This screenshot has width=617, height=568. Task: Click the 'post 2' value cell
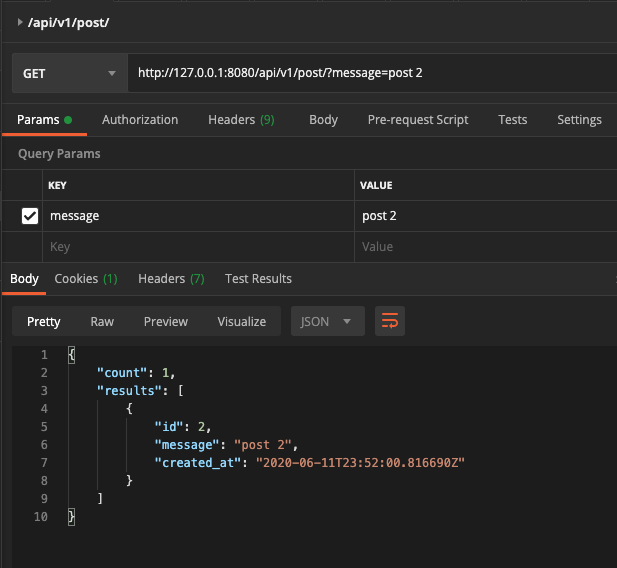coord(486,216)
